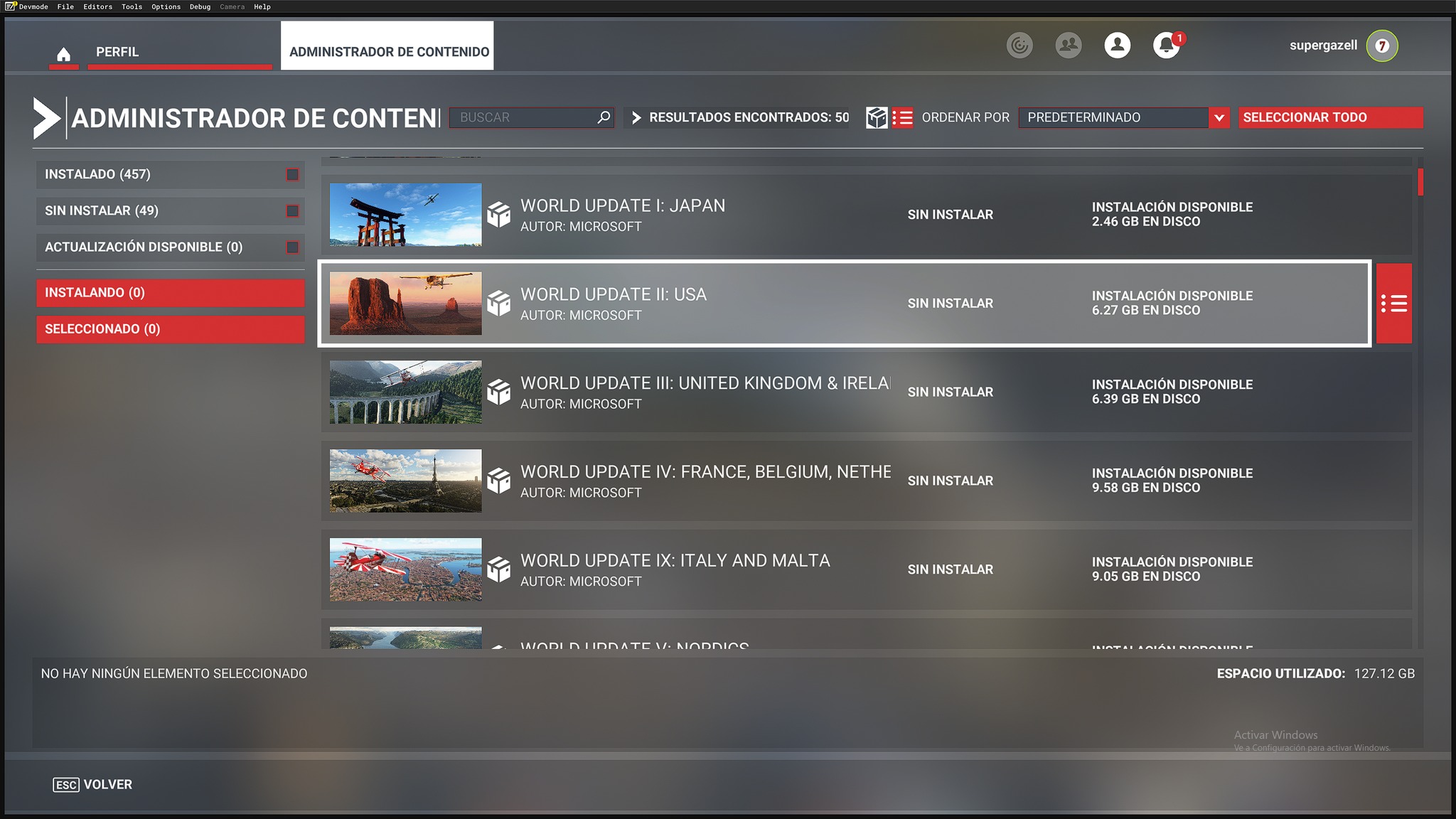This screenshot has height=819, width=1456.
Task: Click package icon of World Update I: Japan
Action: (499, 215)
